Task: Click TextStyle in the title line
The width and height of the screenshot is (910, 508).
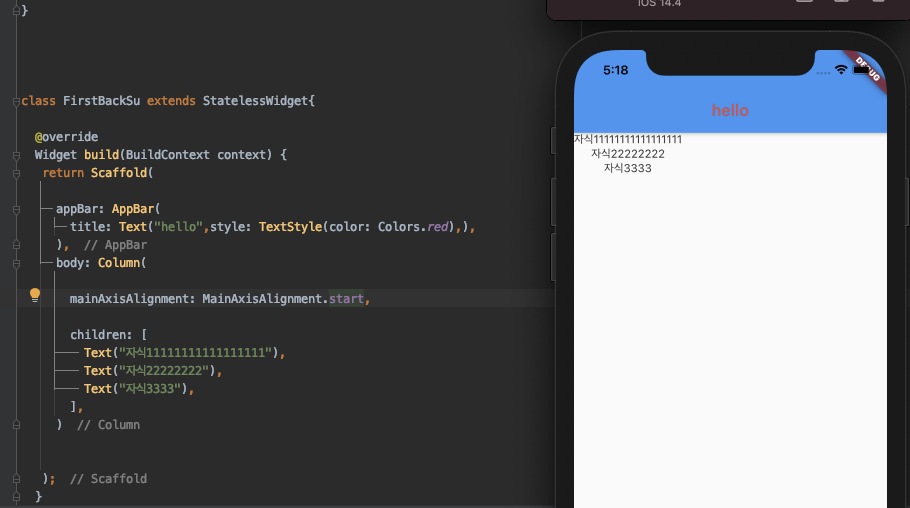Action: [x=290, y=226]
